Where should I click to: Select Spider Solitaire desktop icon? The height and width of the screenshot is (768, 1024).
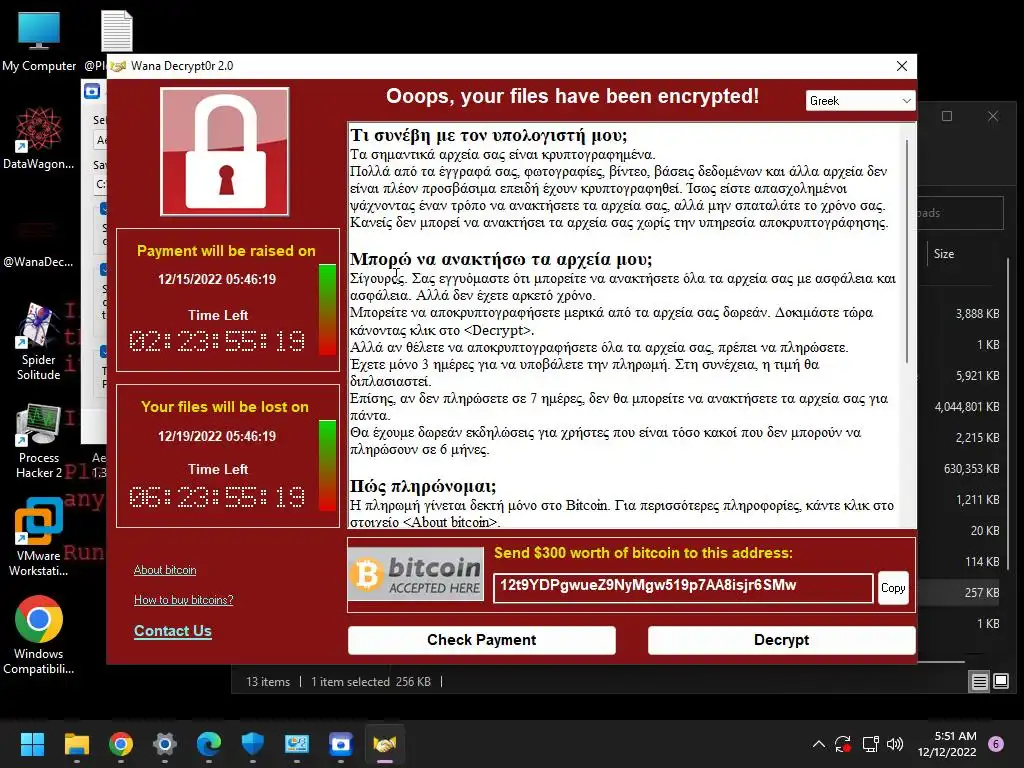coord(39,342)
